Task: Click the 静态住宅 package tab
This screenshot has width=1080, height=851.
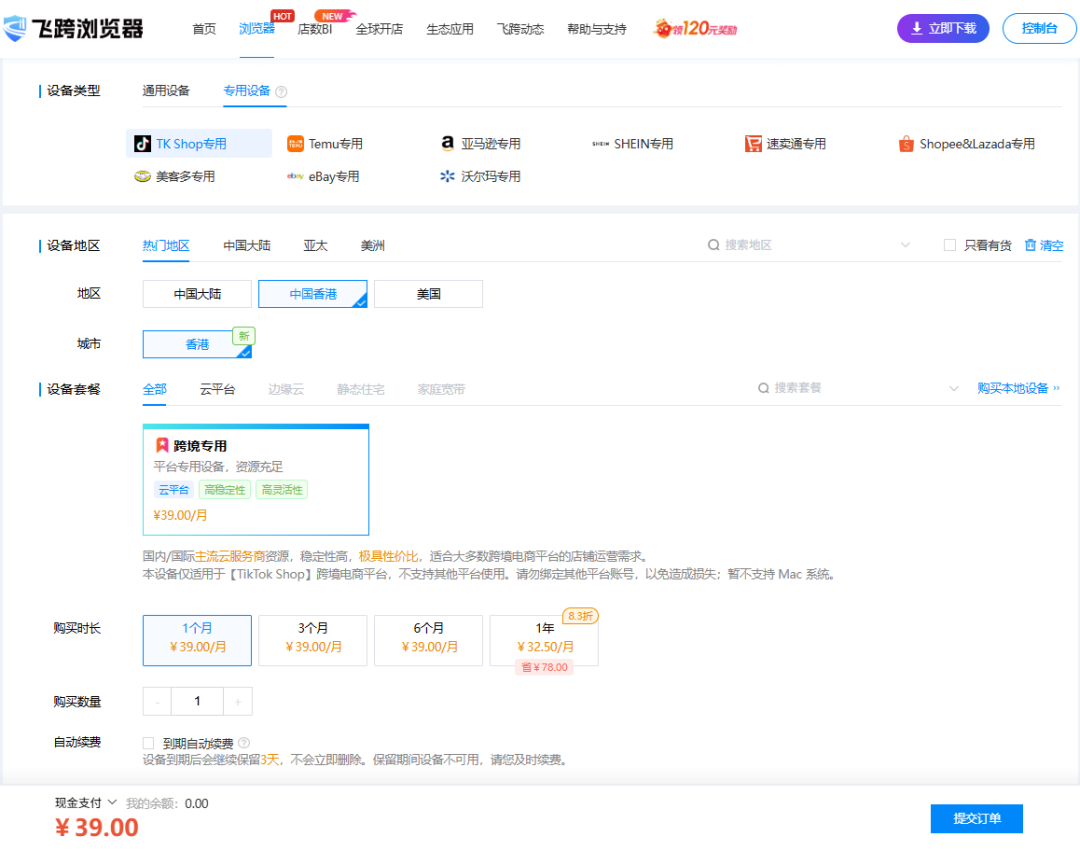Action: pos(360,389)
